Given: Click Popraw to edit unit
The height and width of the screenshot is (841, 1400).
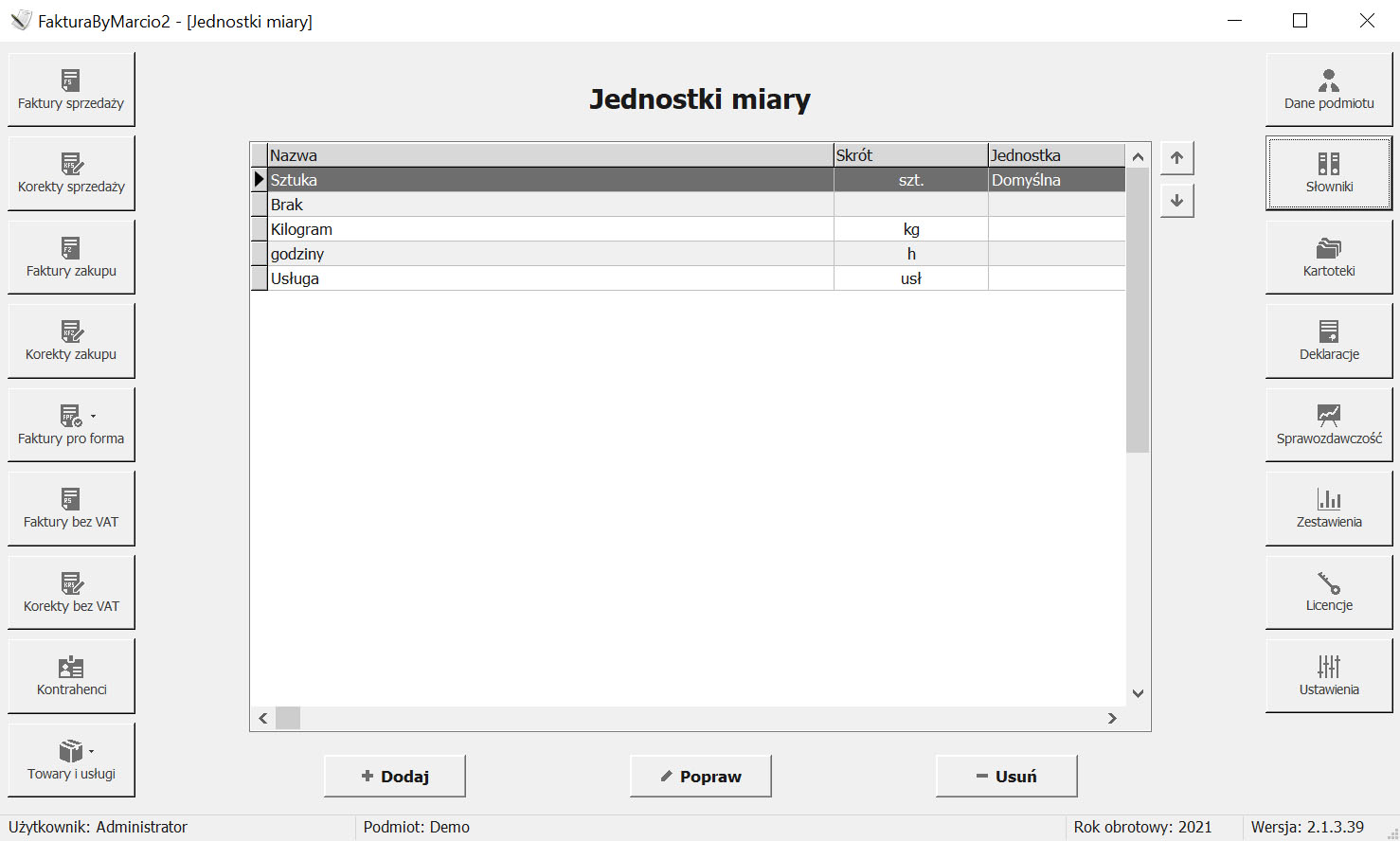Looking at the screenshot, I should (x=701, y=776).
